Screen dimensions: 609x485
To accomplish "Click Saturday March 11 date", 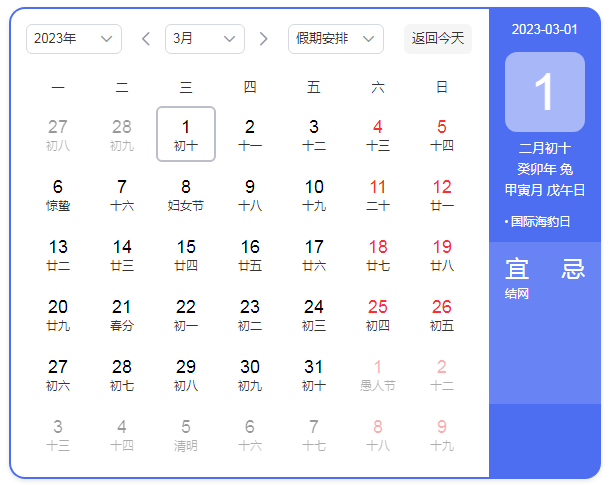I will (378, 194).
